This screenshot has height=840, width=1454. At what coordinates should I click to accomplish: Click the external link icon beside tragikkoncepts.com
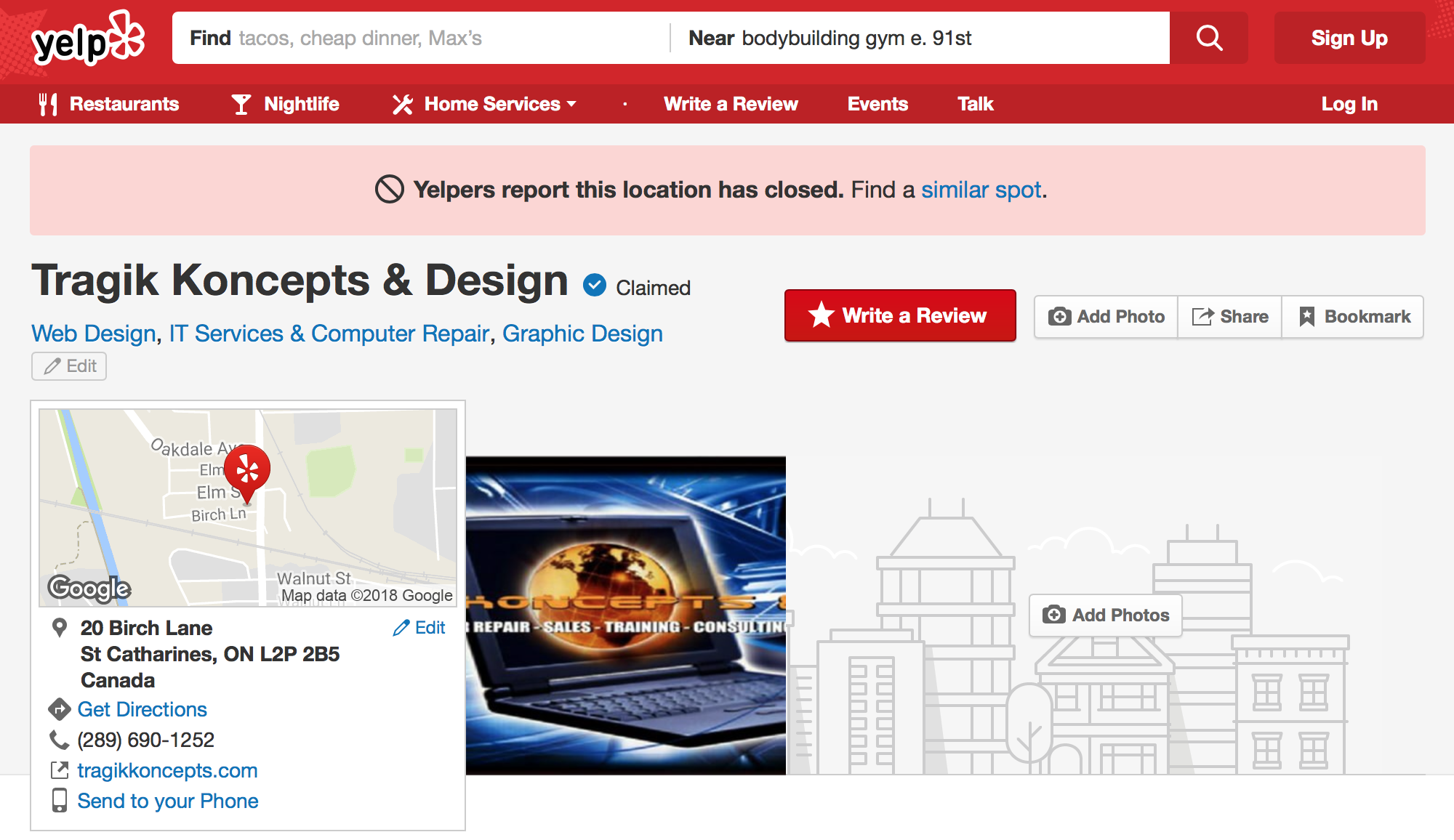[60, 770]
